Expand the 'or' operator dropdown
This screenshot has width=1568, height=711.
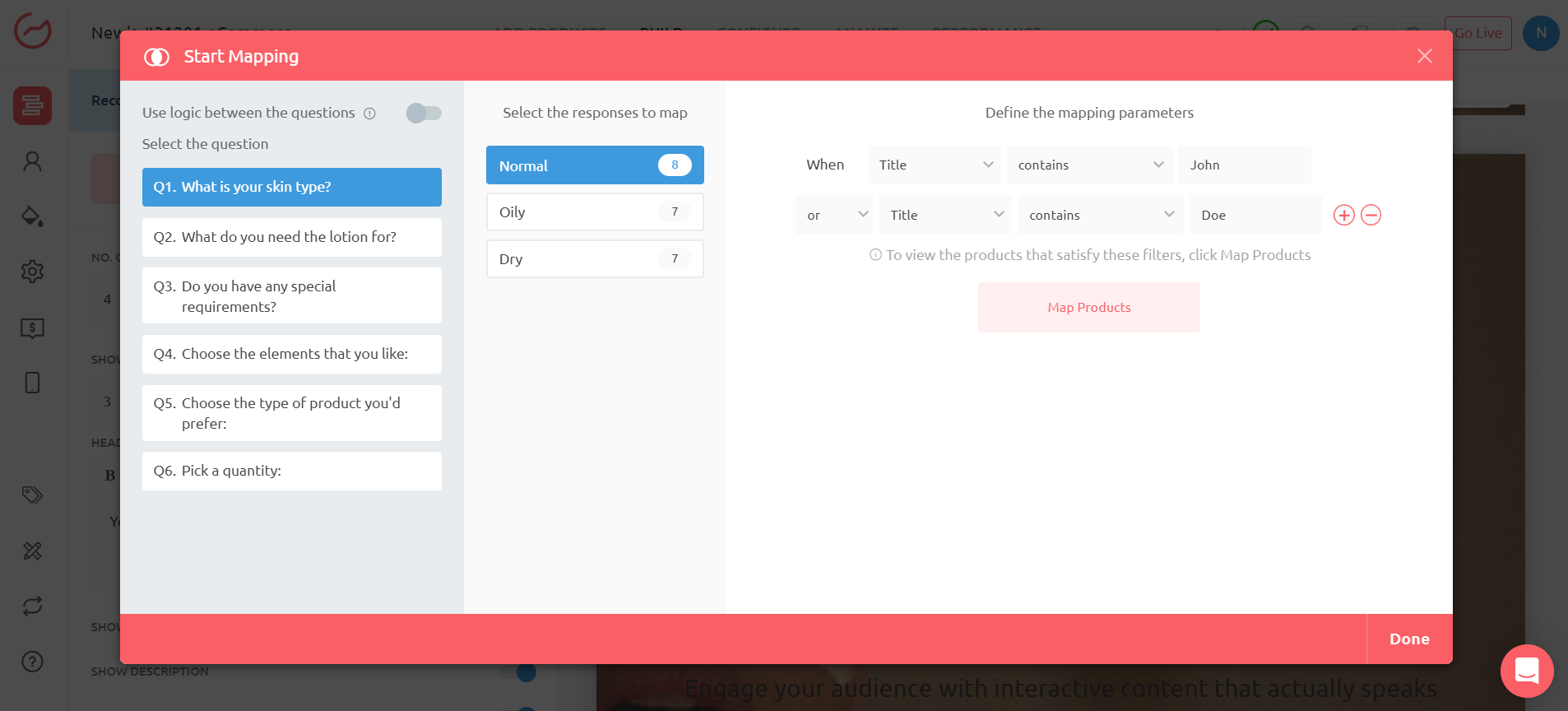click(x=834, y=216)
